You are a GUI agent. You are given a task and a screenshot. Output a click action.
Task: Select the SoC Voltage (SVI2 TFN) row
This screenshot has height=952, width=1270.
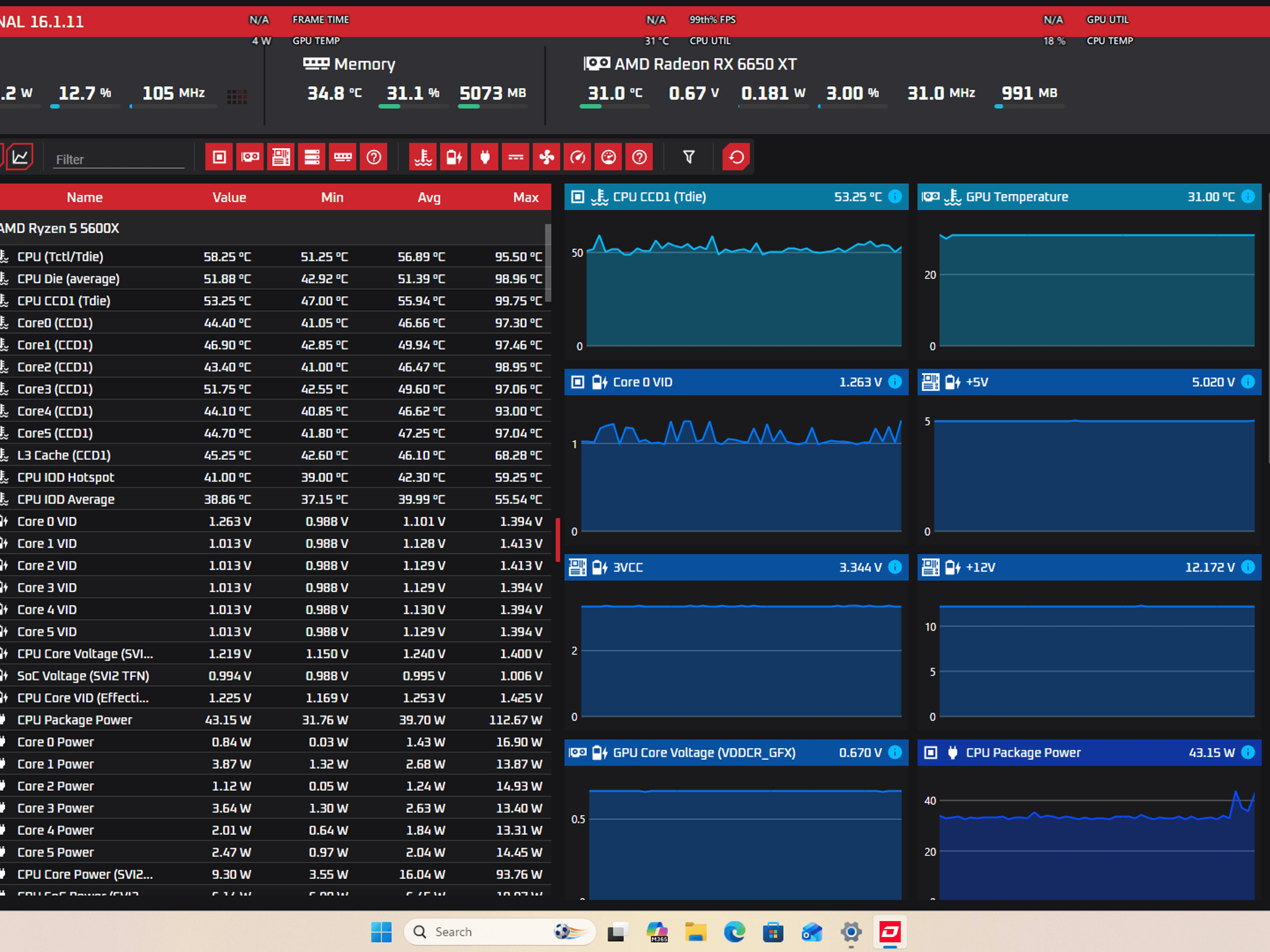[x=273, y=676]
